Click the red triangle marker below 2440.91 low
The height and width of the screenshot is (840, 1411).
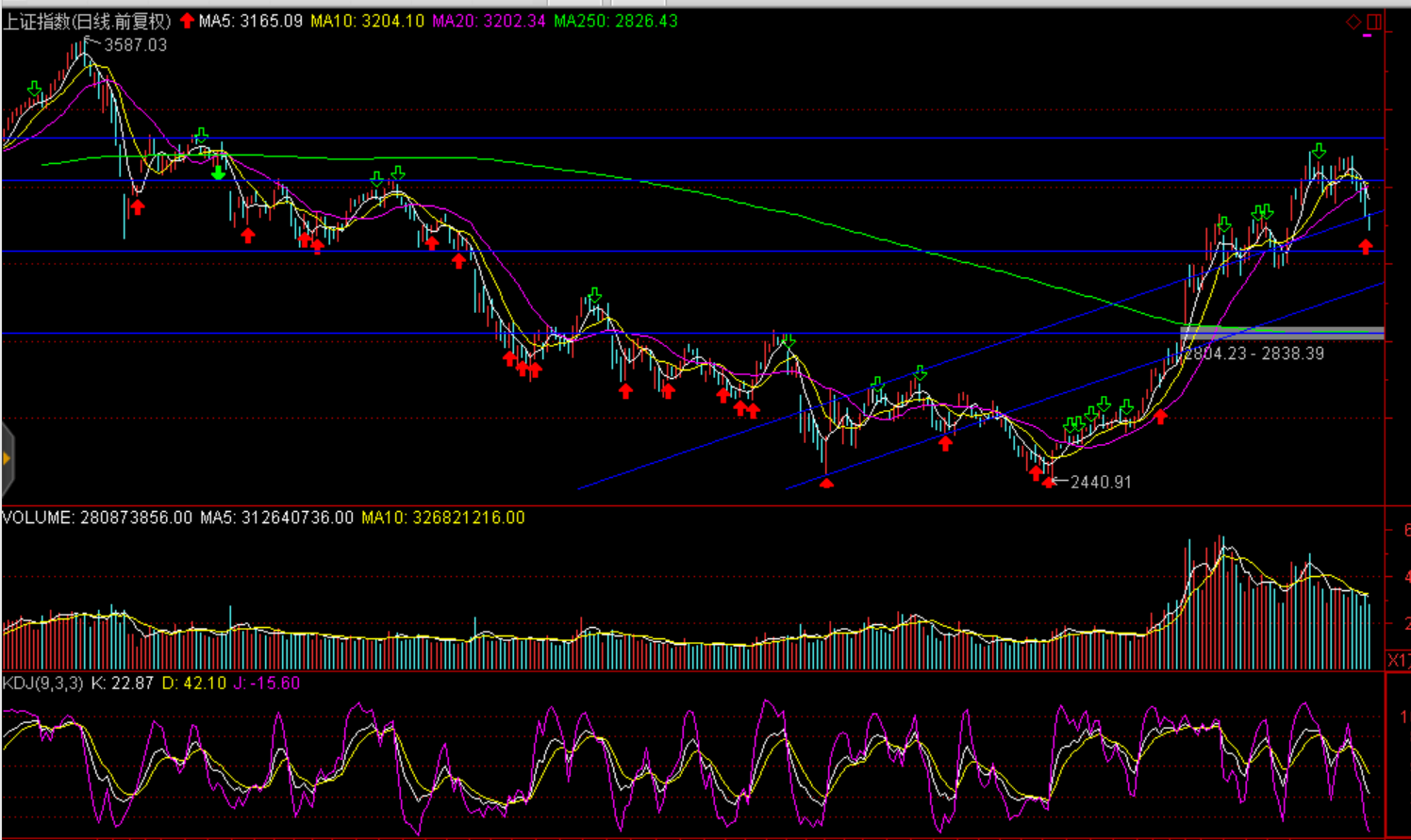[1048, 484]
